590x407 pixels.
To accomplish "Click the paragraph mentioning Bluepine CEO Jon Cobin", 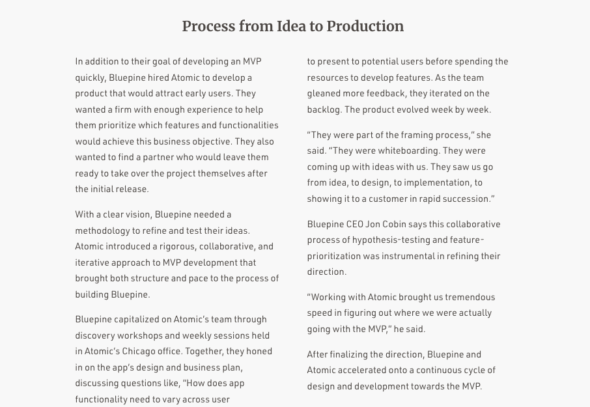I will click(x=404, y=248).
